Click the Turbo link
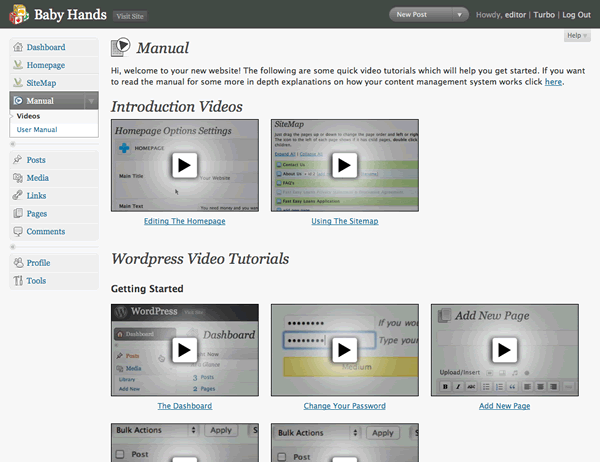 544,15
